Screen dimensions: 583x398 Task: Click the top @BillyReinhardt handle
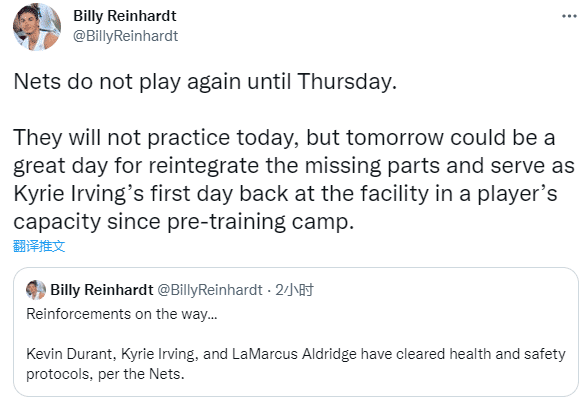126,36
